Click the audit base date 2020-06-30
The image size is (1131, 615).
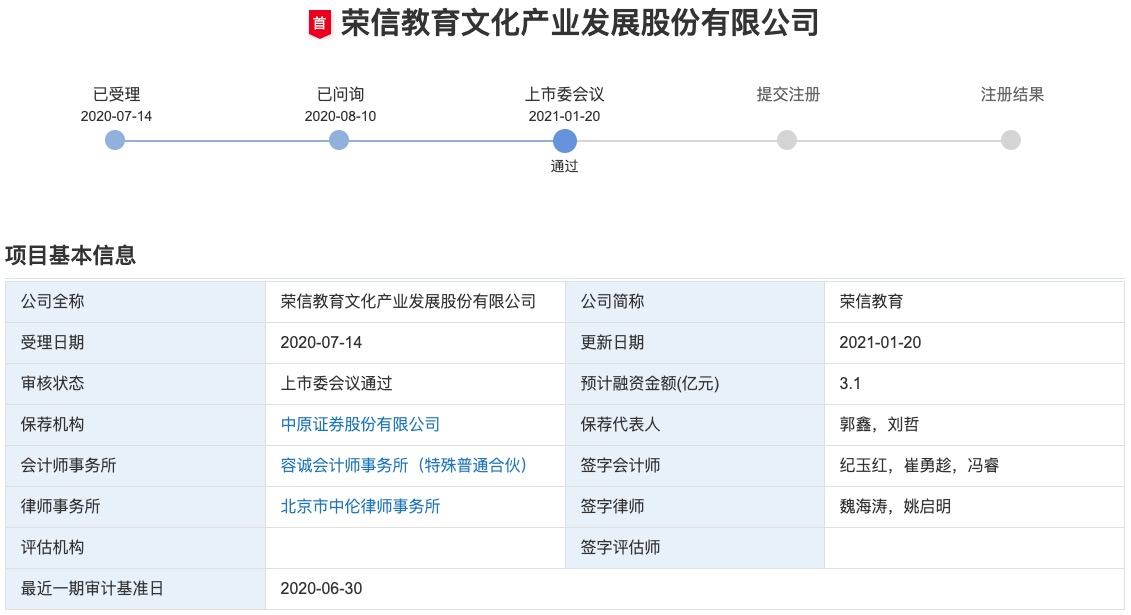(x=321, y=588)
